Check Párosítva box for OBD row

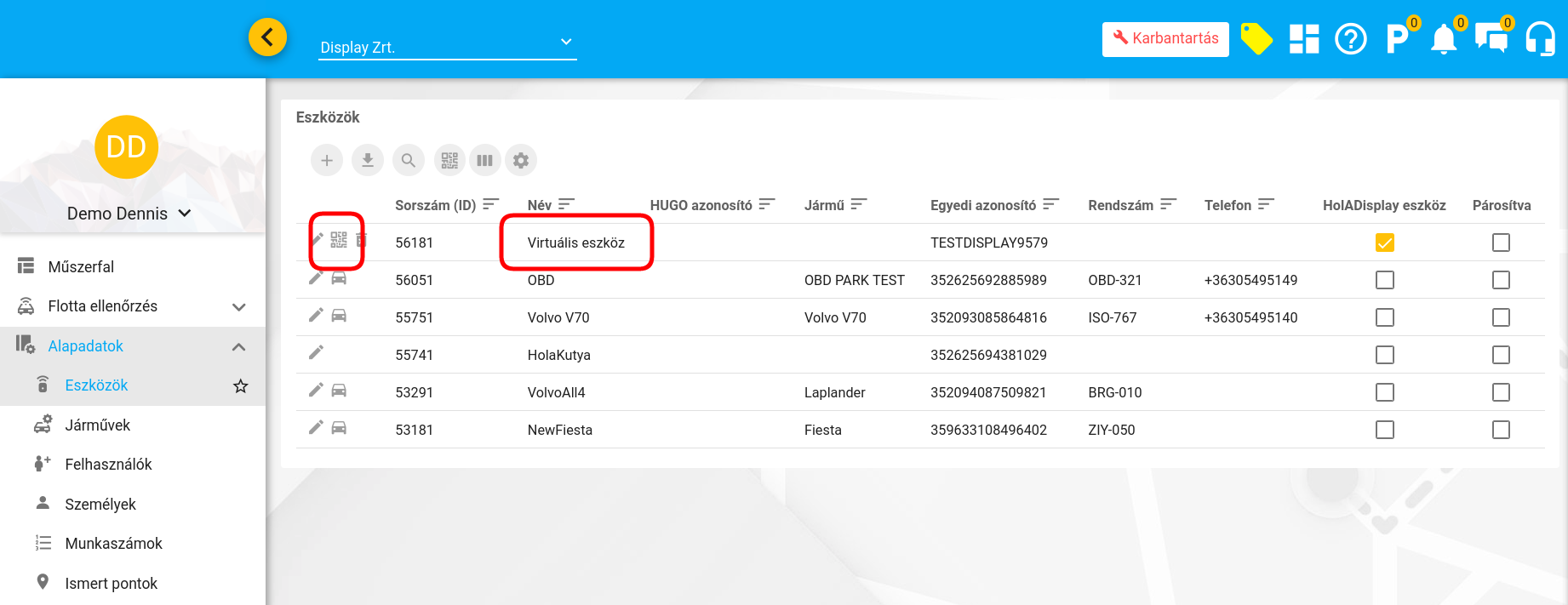pyautogui.click(x=1501, y=280)
